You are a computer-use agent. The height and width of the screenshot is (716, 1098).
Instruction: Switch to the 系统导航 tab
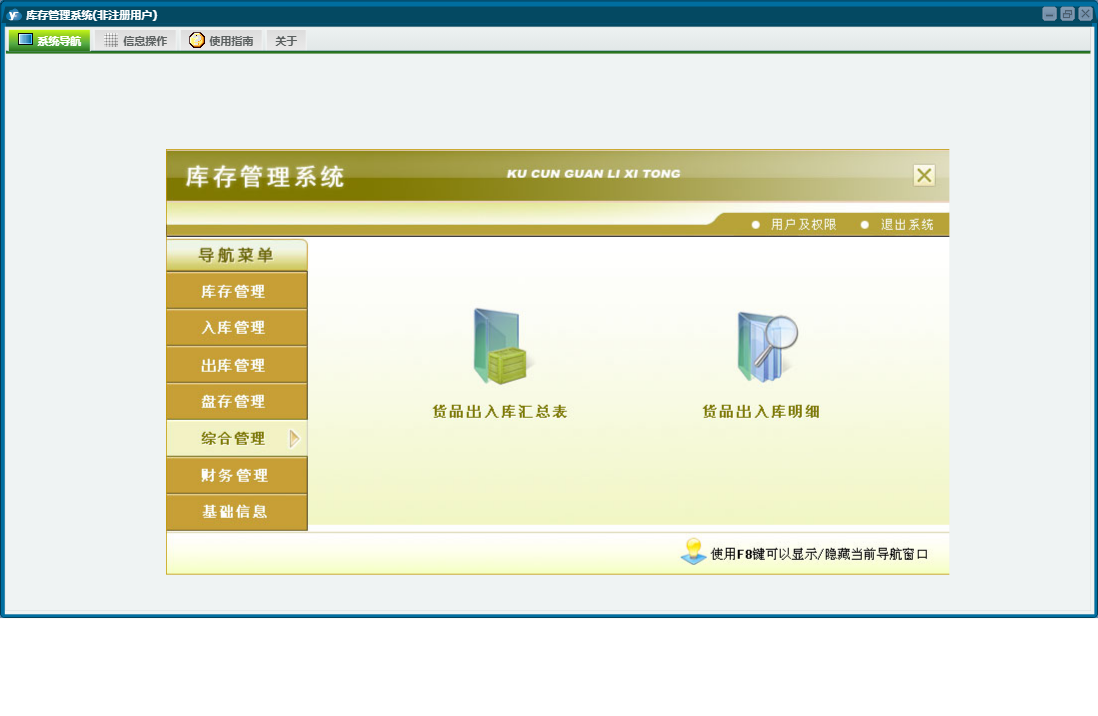click(x=49, y=40)
